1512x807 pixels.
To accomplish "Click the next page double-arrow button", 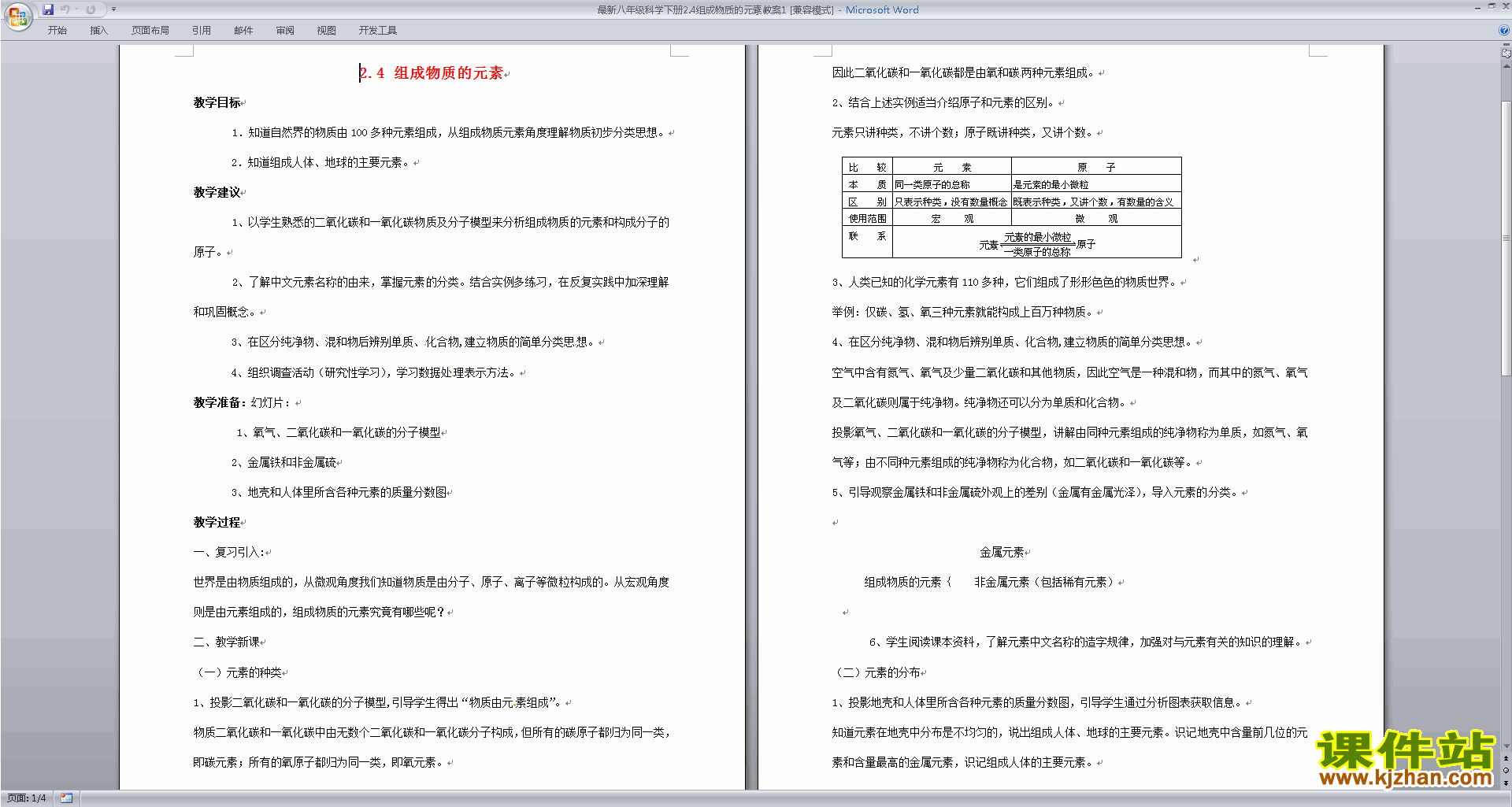I will coord(1506,783).
